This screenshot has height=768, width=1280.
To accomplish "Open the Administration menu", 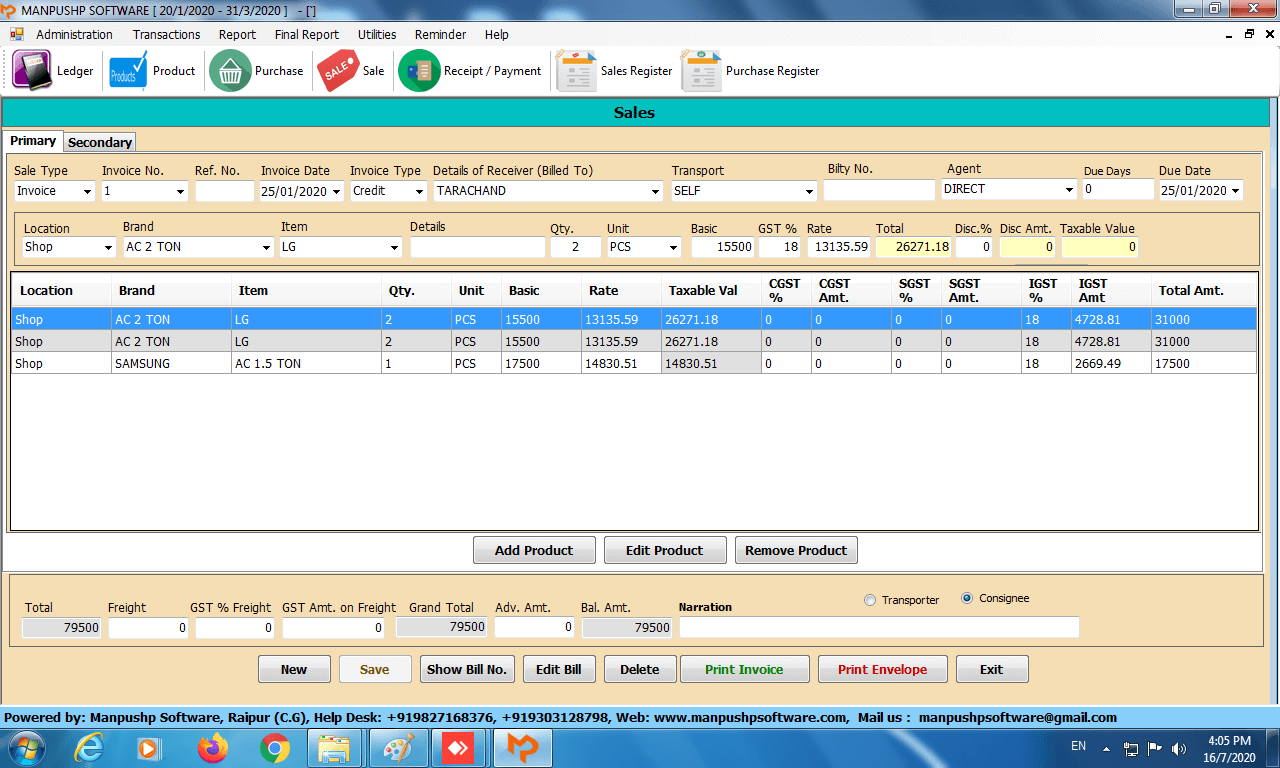I will (74, 34).
